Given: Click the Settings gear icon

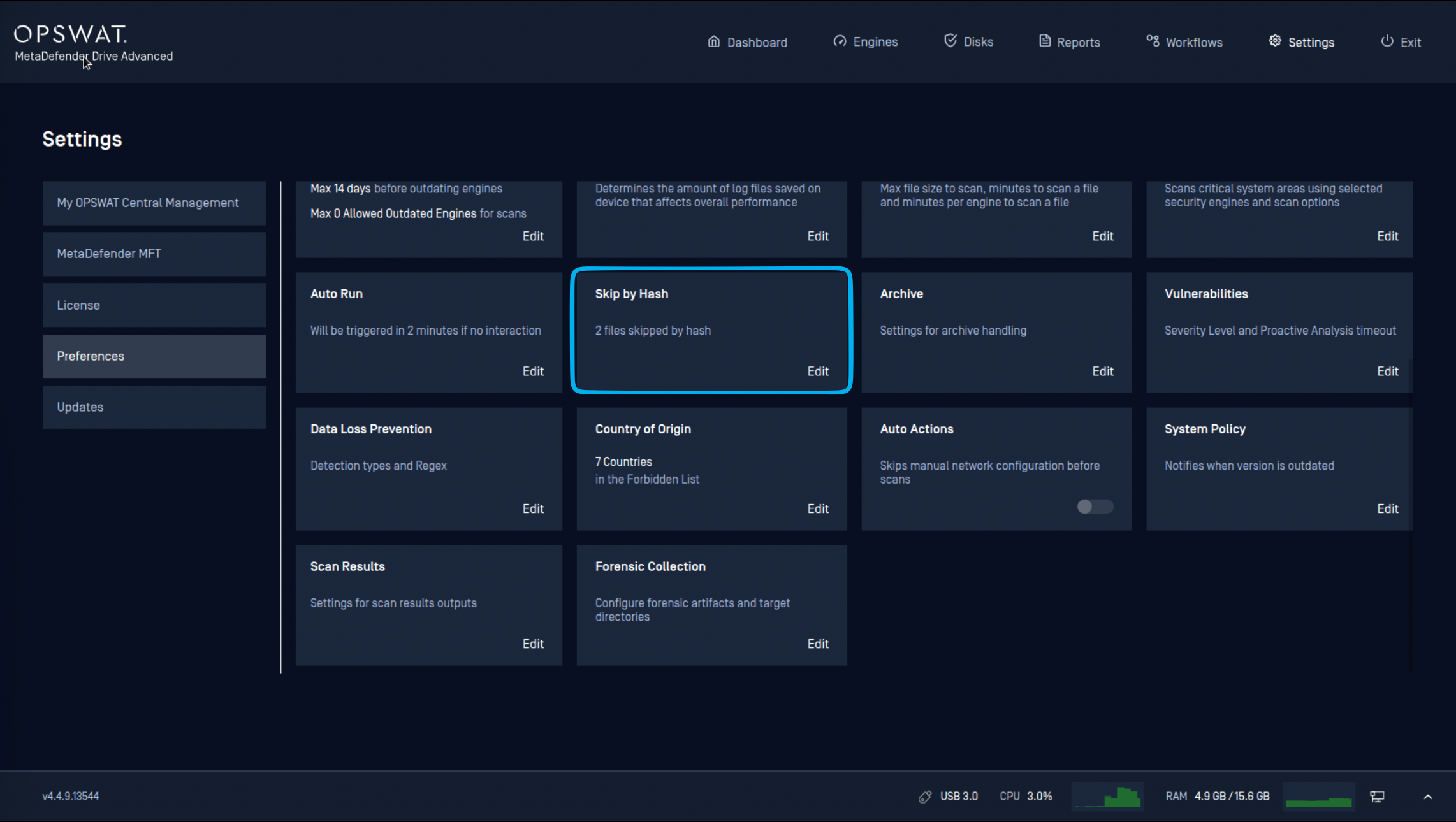Looking at the screenshot, I should 1274,41.
